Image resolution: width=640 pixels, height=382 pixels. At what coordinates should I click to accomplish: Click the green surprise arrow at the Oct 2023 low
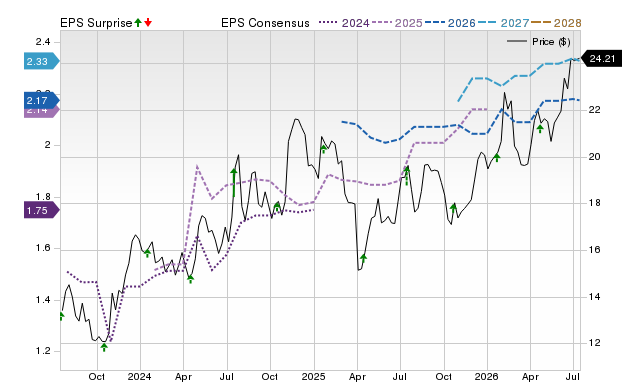click(104, 347)
